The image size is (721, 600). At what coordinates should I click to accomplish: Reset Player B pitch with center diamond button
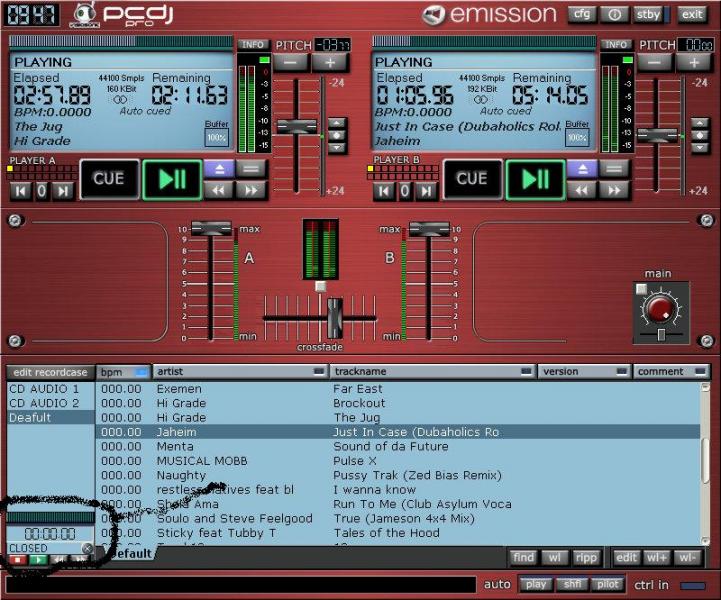pyautogui.click(x=700, y=136)
